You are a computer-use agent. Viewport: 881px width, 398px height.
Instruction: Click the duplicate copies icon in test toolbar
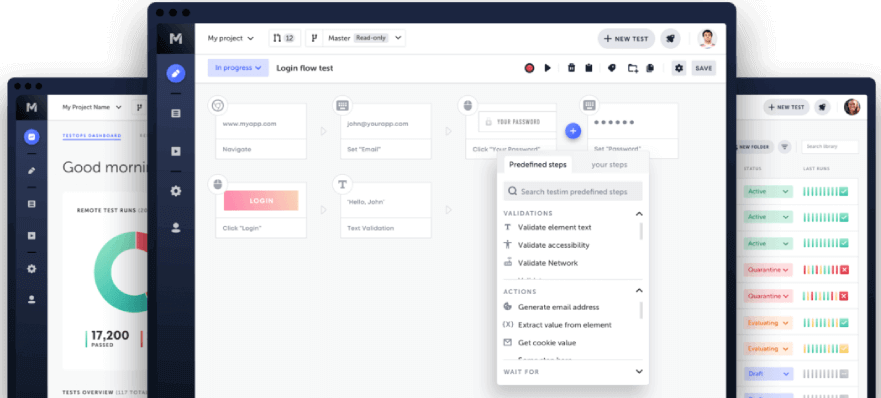point(650,68)
